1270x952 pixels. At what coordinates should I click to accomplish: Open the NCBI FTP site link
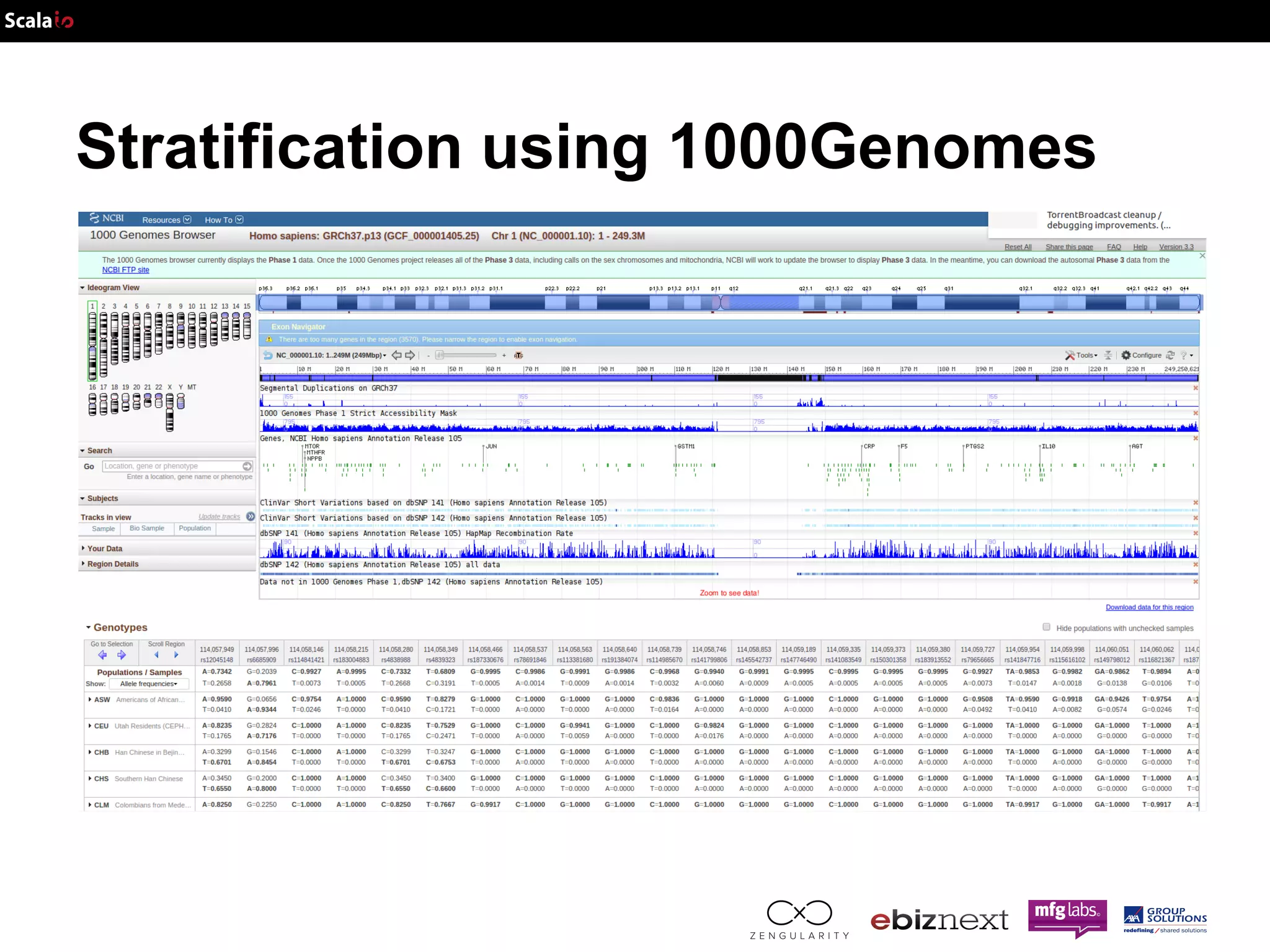(126, 270)
